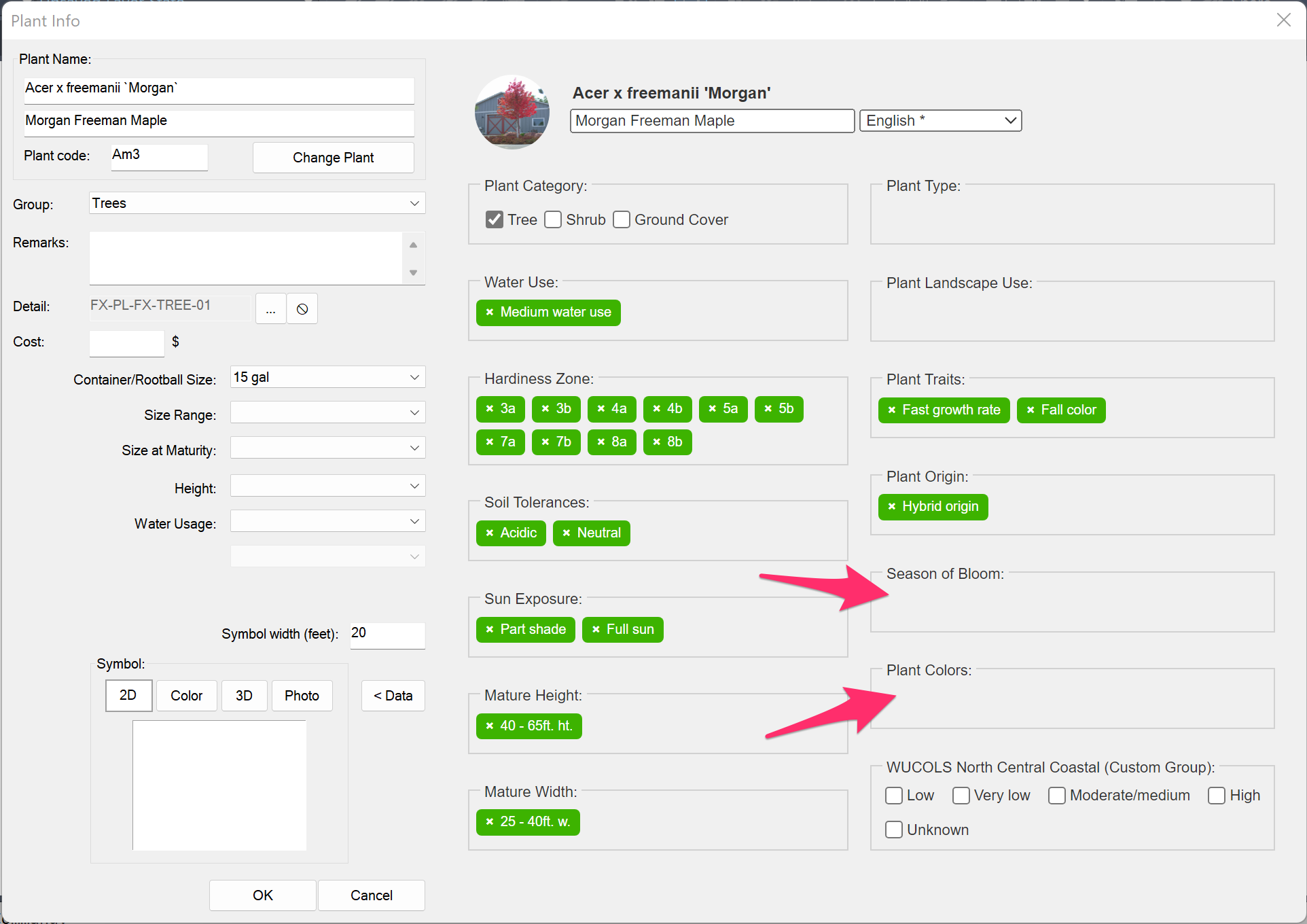This screenshot has width=1307, height=924.
Task: Check the Moderate/medium WUCOLS option
Action: 1056,796
